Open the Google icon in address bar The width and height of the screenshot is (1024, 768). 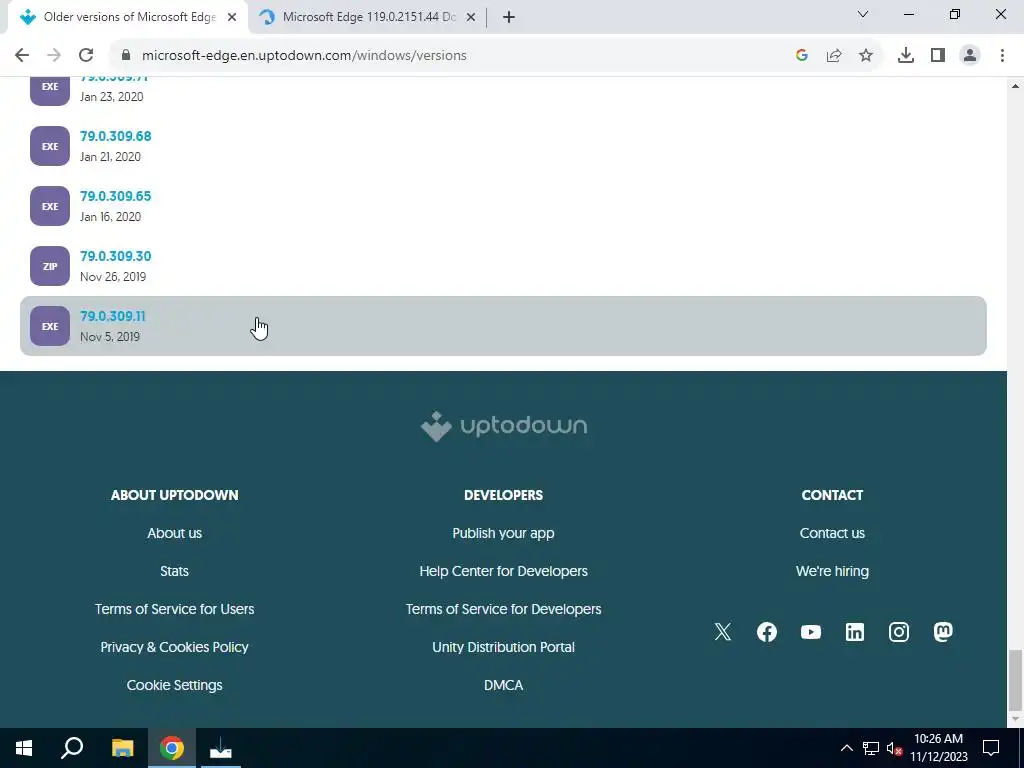[802, 56]
